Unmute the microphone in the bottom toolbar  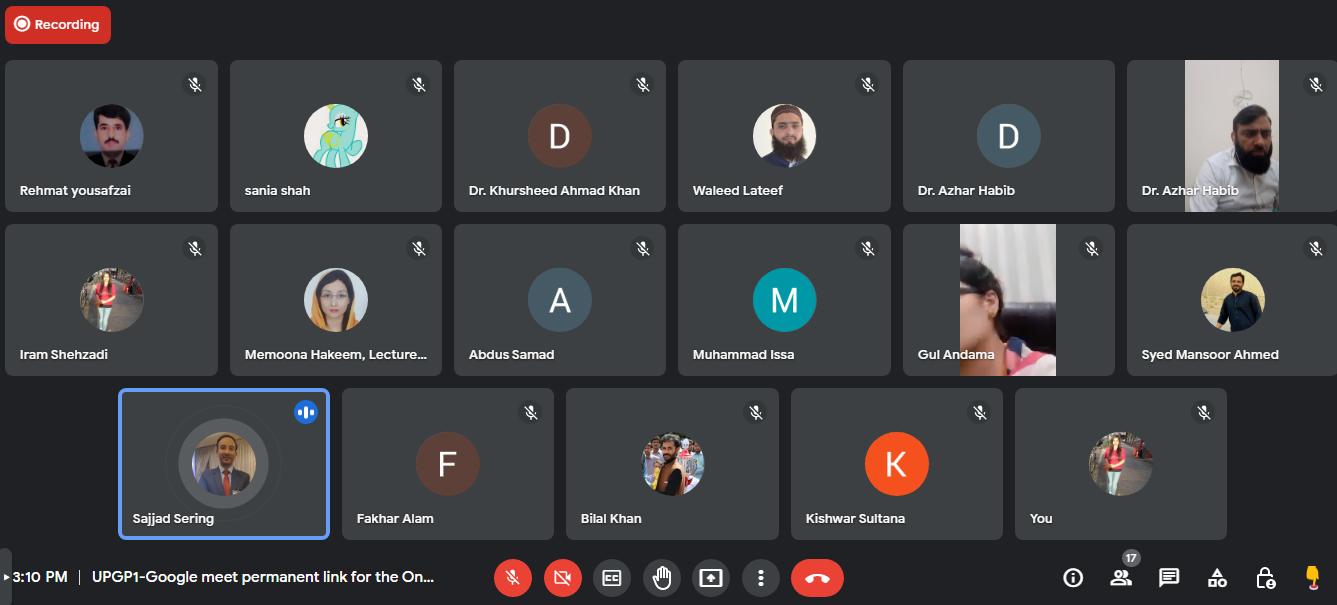tap(512, 578)
